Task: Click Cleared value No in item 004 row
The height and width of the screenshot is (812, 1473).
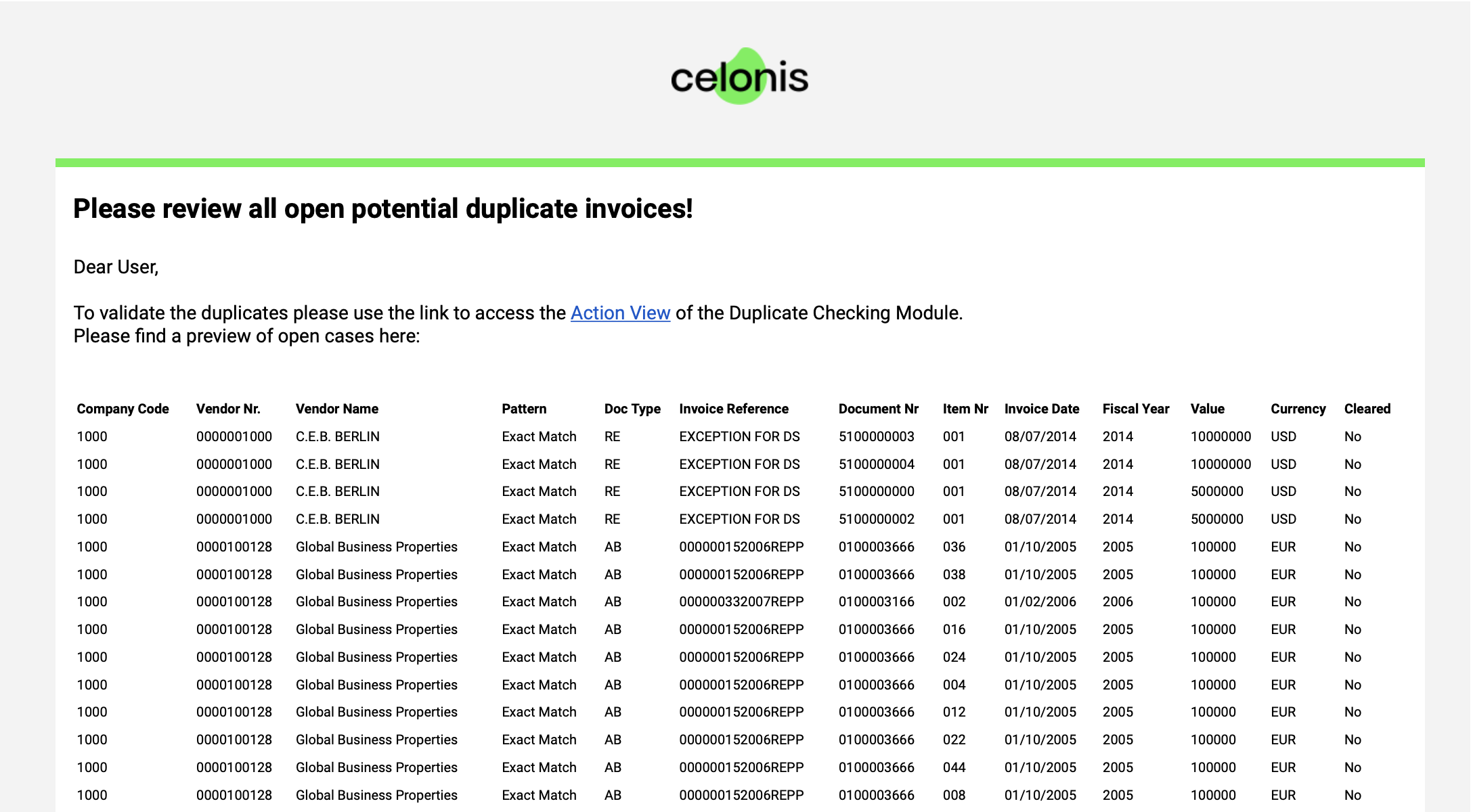Action: [x=1353, y=685]
